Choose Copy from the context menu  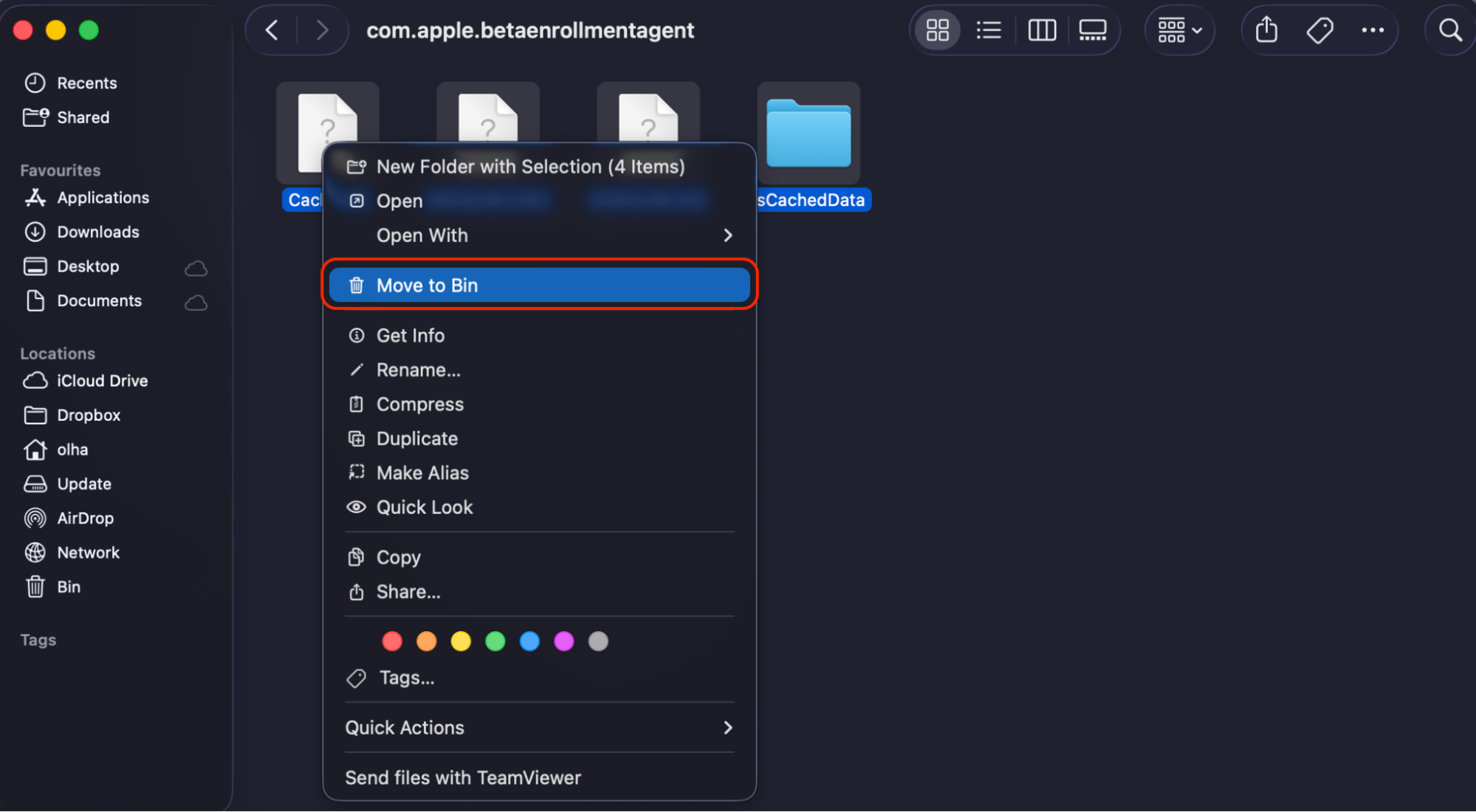click(x=539, y=557)
